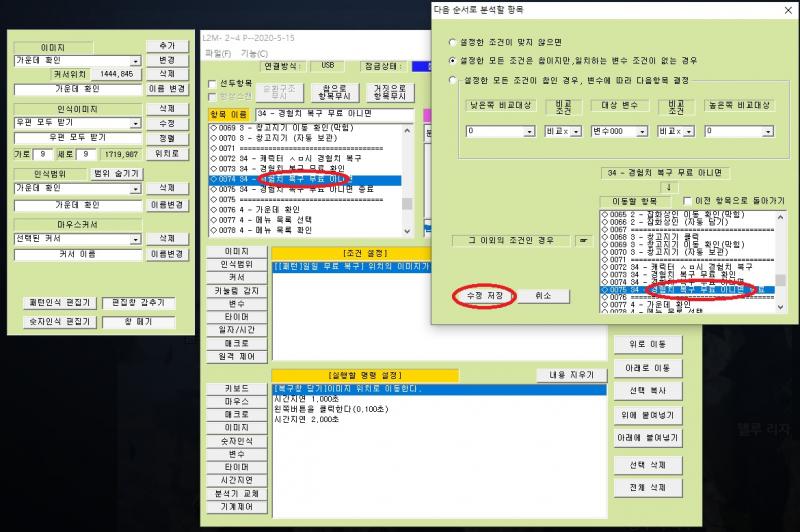Toggle the '선두항목' checkbox
Viewport: 800px width, 532px height.
pyautogui.click(x=211, y=84)
